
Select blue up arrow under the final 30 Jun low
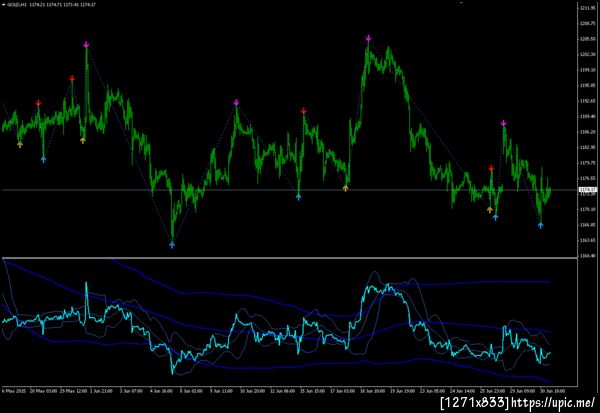point(540,225)
